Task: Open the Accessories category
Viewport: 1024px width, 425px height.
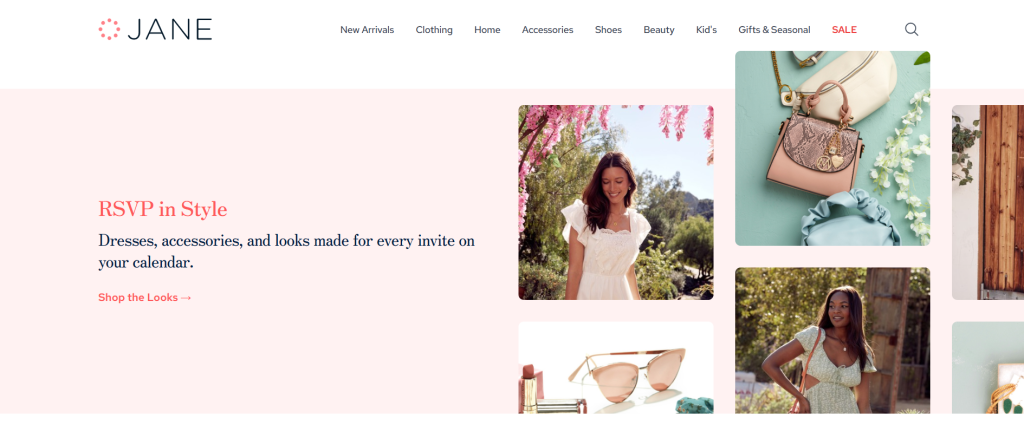Action: 547,30
